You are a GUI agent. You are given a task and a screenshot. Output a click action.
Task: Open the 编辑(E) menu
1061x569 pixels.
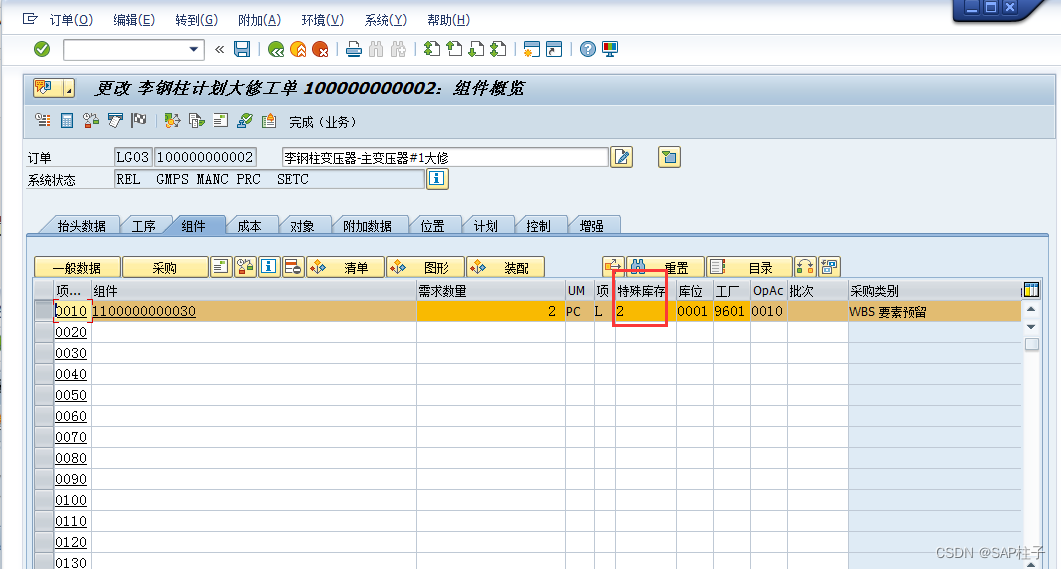pyautogui.click(x=134, y=20)
